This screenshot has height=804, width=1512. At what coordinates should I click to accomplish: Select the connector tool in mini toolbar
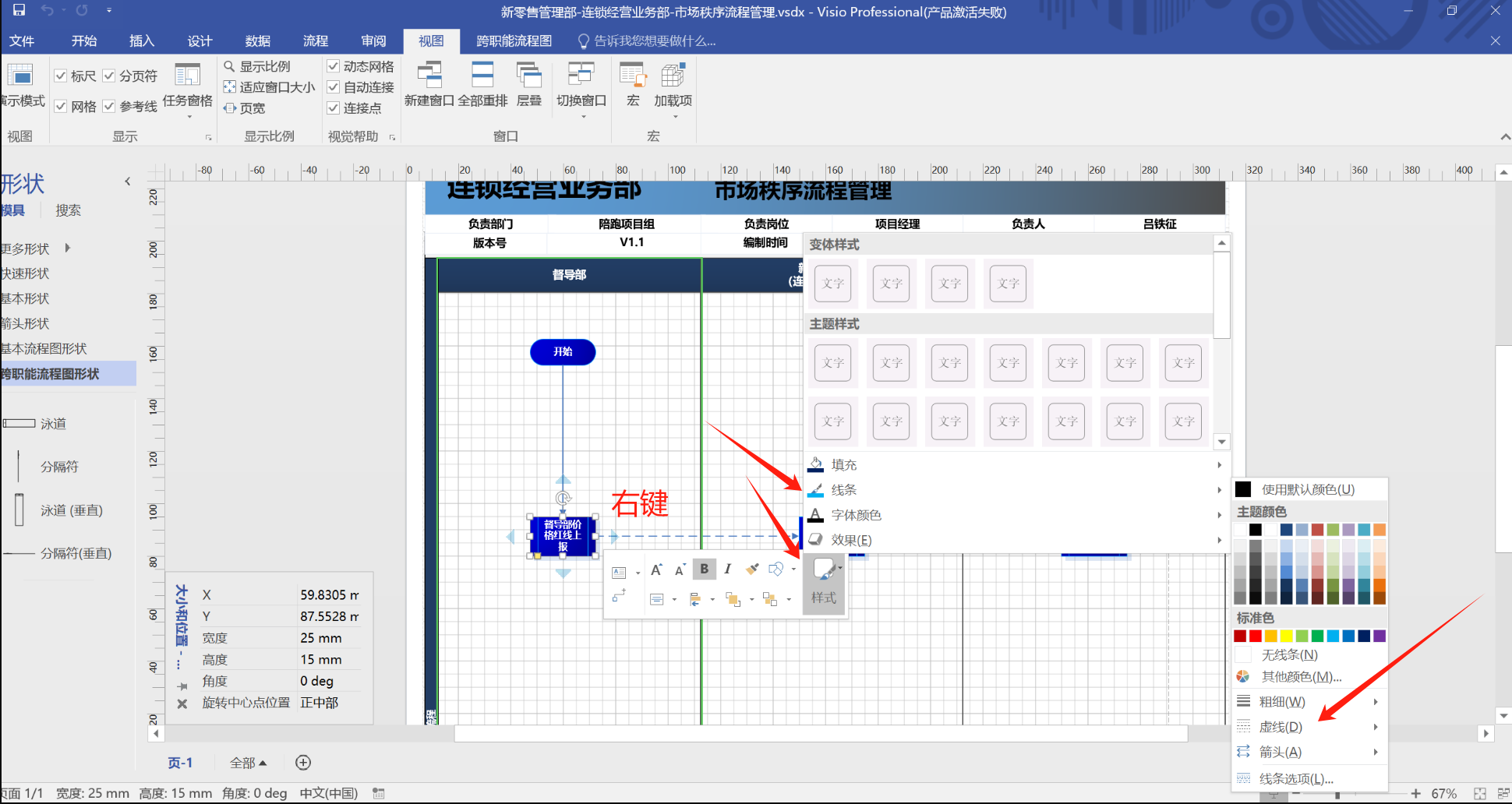(x=620, y=596)
